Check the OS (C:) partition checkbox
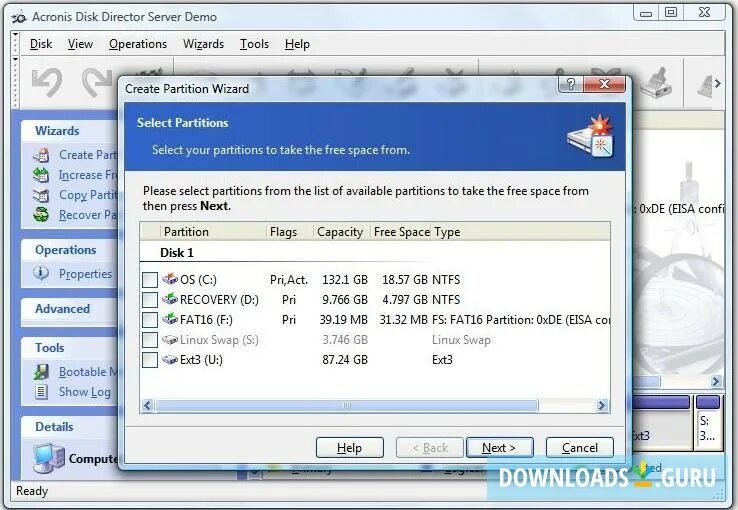Viewport: 738px width, 510px height. [x=150, y=280]
